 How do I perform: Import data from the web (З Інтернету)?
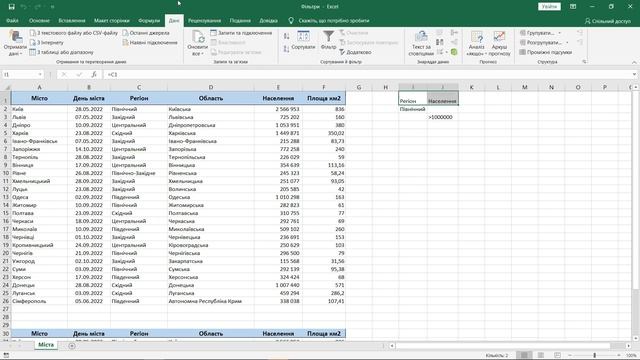point(47,42)
